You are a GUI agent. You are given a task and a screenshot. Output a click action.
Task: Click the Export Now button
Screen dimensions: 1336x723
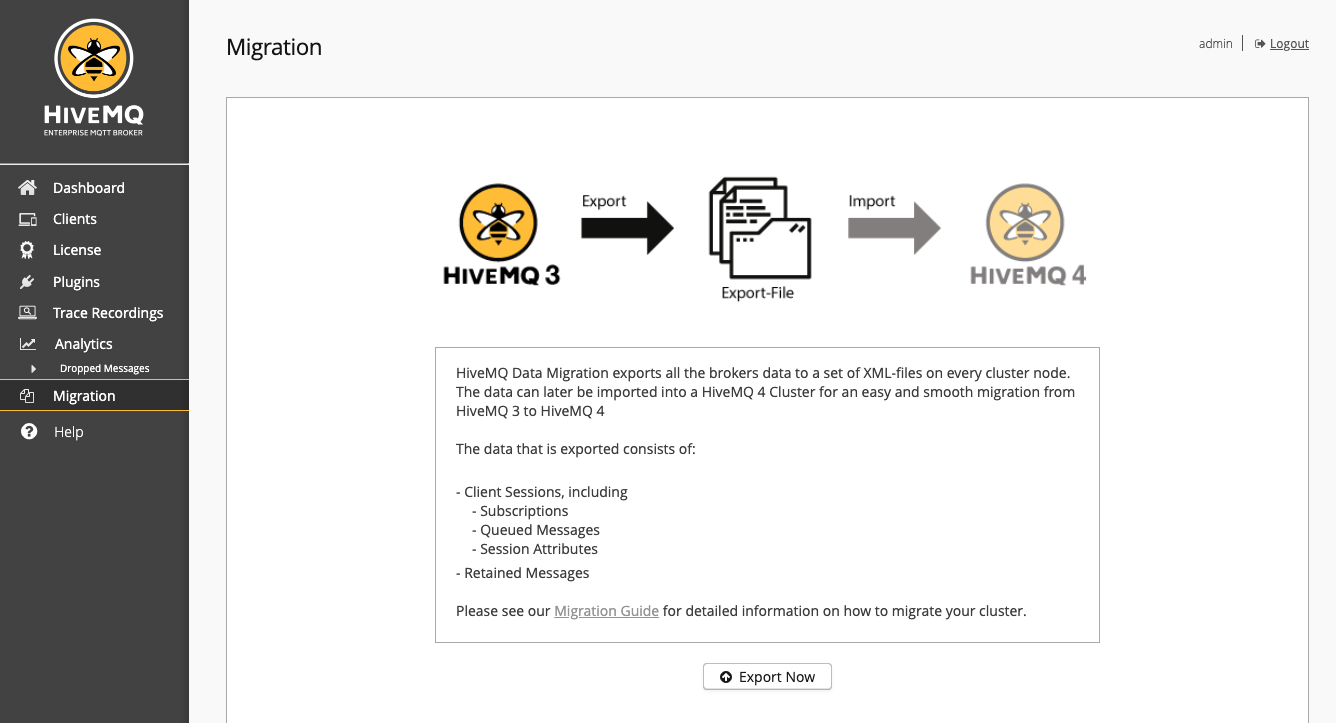click(x=767, y=677)
